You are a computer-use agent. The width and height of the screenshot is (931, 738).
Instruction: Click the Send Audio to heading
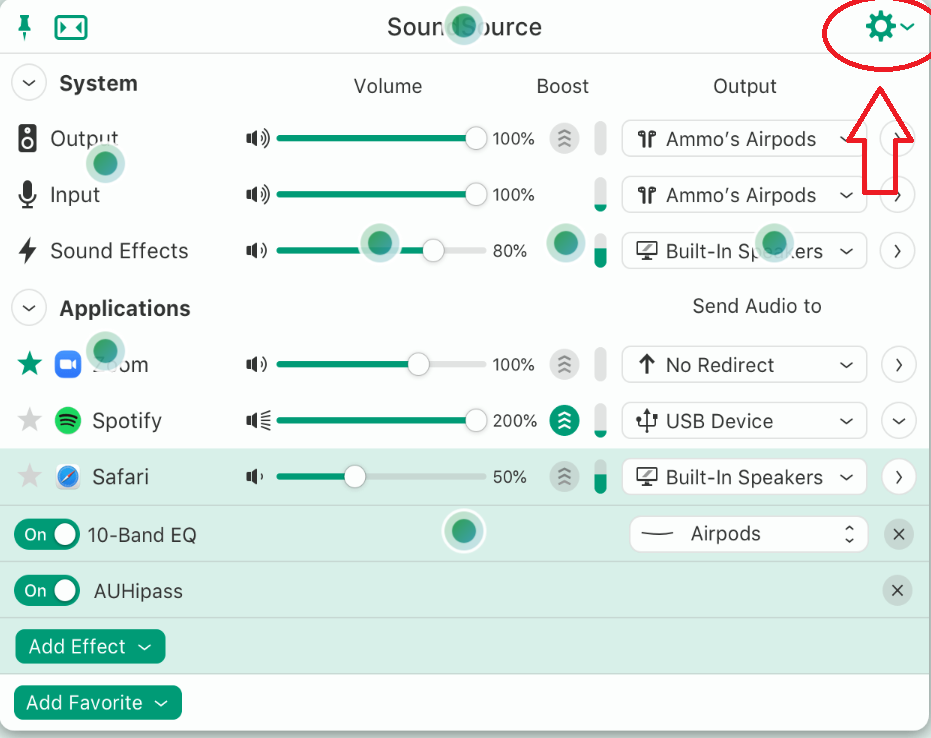click(x=757, y=306)
